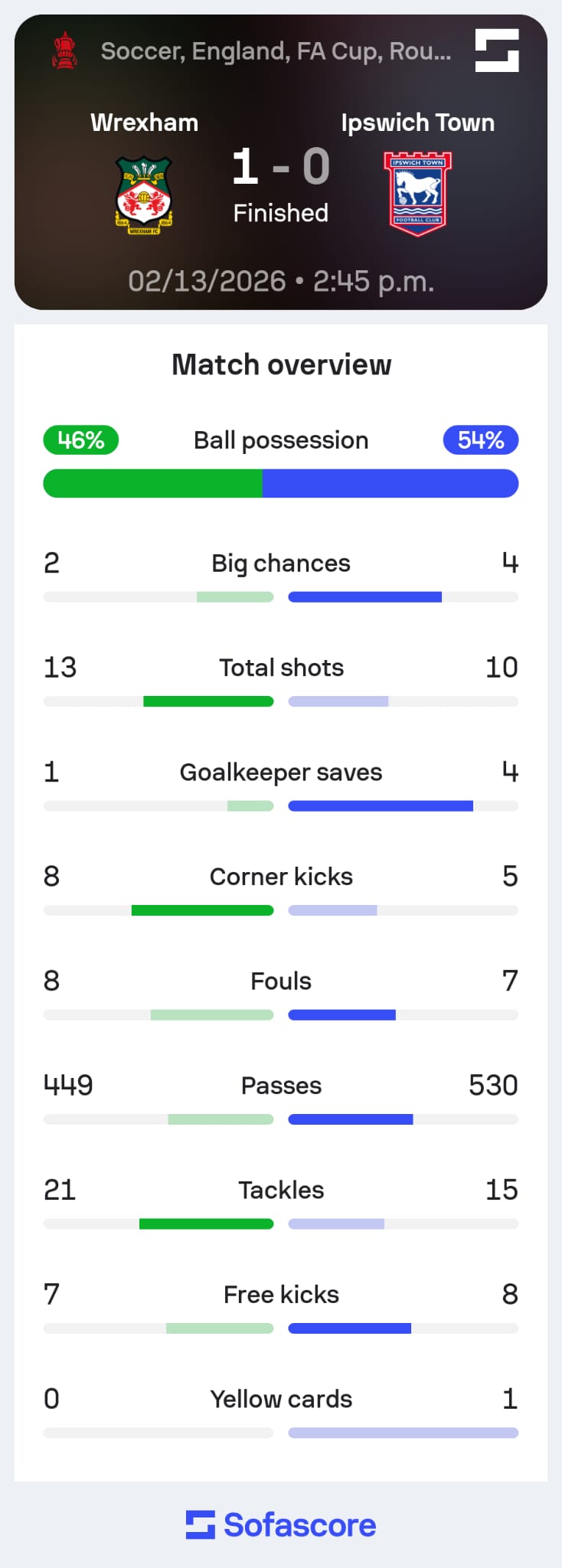
Task: Click the 46% possession badge
Action: 80,440
